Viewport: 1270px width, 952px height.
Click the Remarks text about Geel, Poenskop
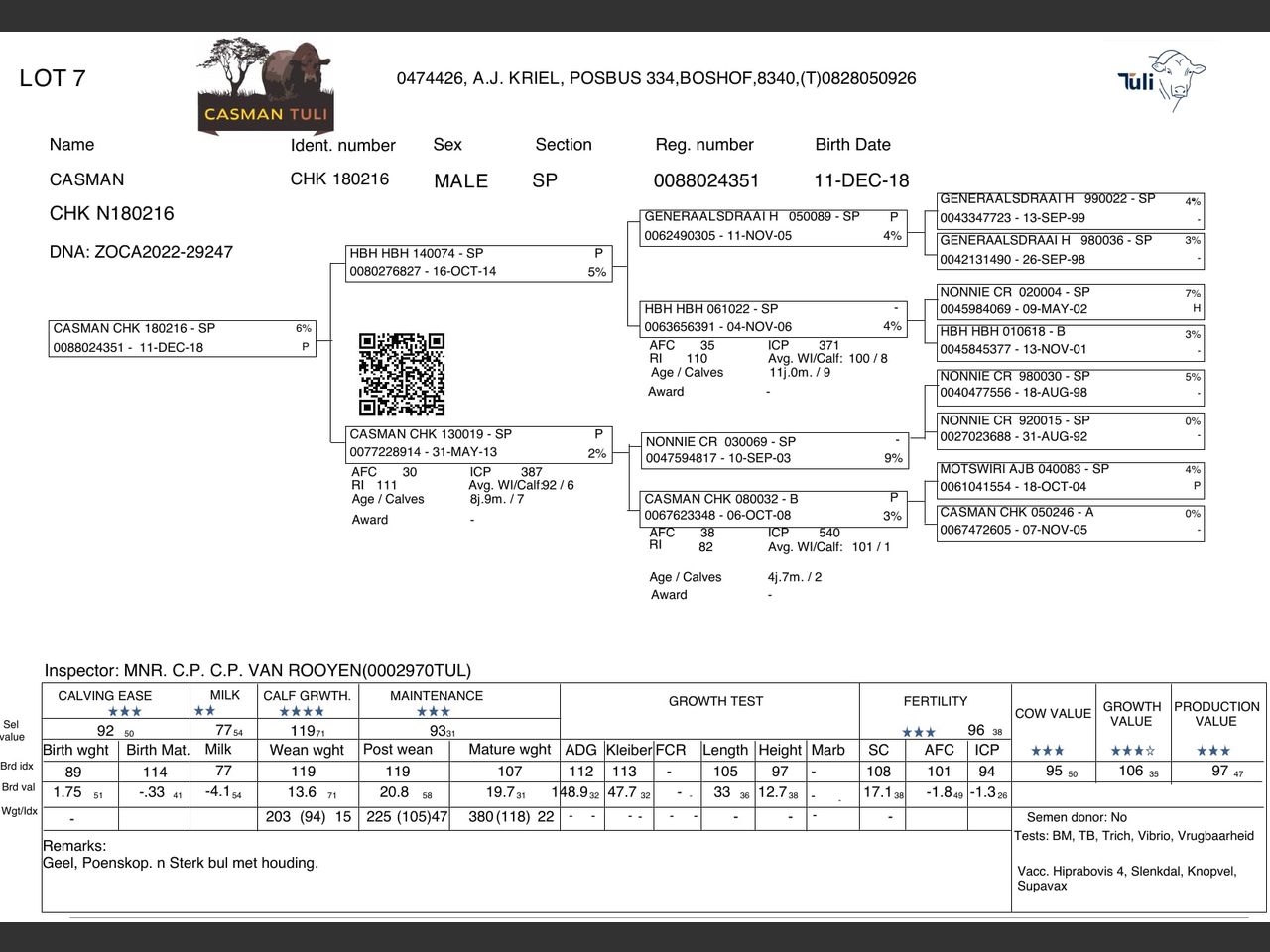(181, 863)
